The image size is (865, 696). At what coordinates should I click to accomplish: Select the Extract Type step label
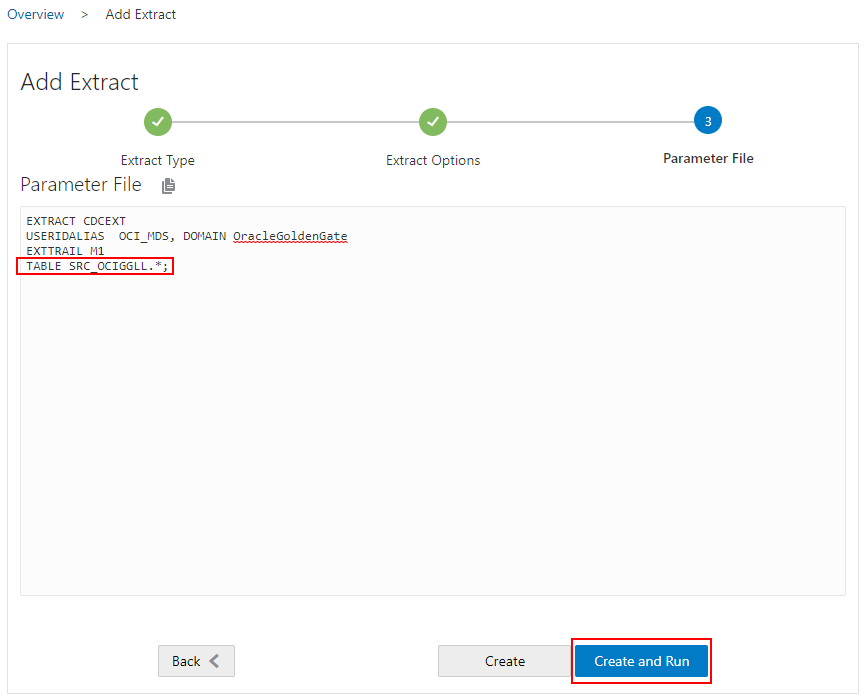[x=157, y=160]
